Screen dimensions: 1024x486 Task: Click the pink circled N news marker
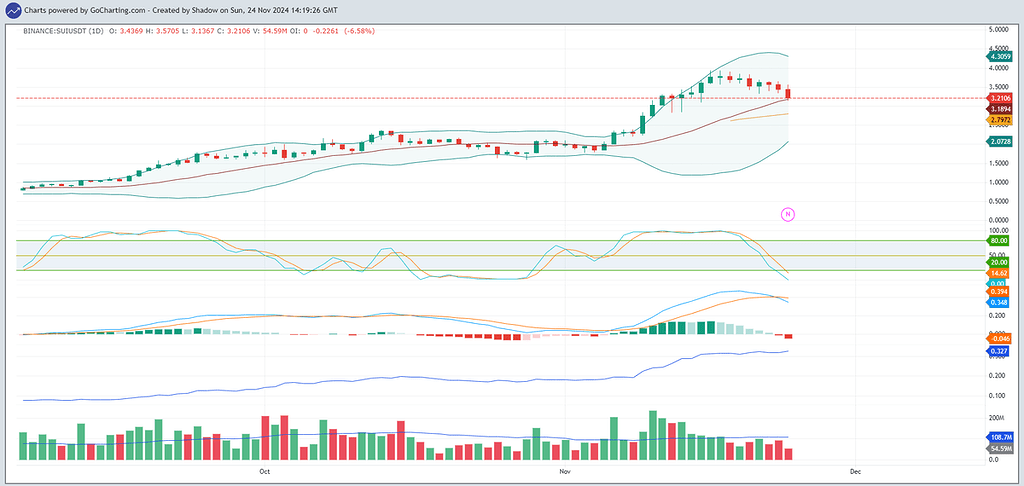787,214
